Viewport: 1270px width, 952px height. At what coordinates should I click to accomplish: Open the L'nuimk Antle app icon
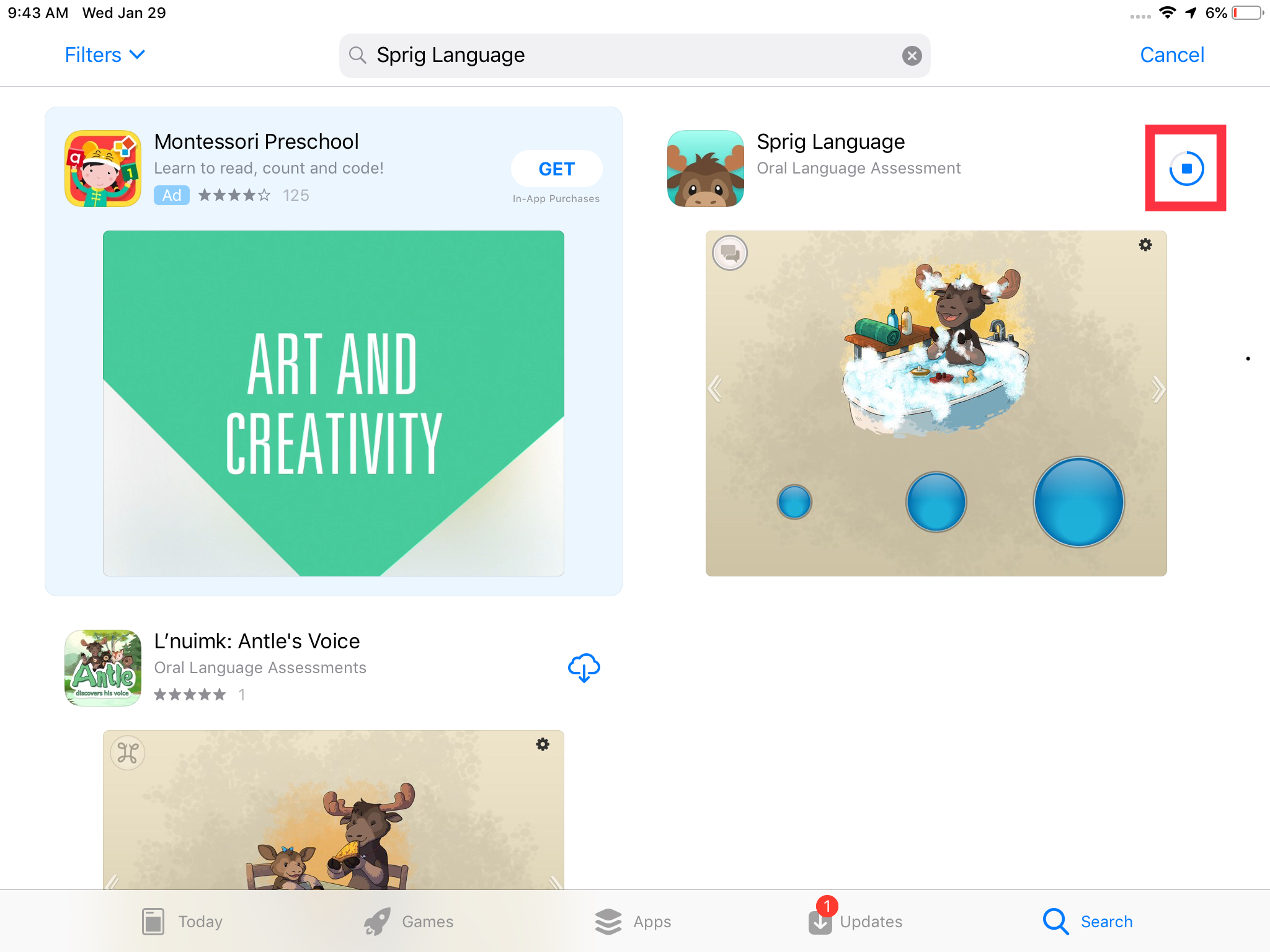pyautogui.click(x=103, y=668)
